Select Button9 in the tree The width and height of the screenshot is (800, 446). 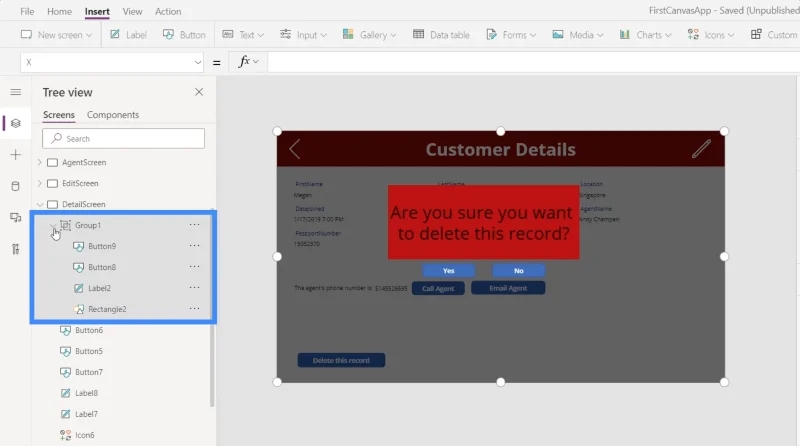point(102,246)
